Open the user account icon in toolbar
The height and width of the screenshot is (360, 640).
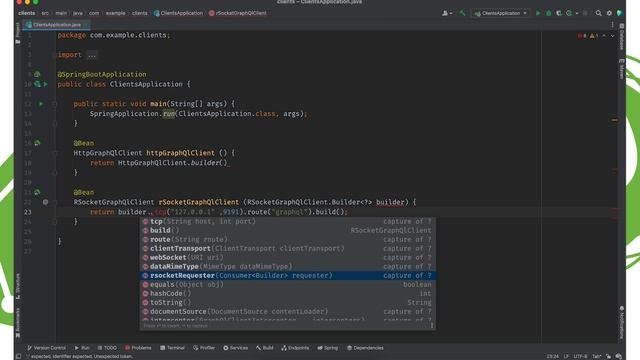(x=447, y=13)
